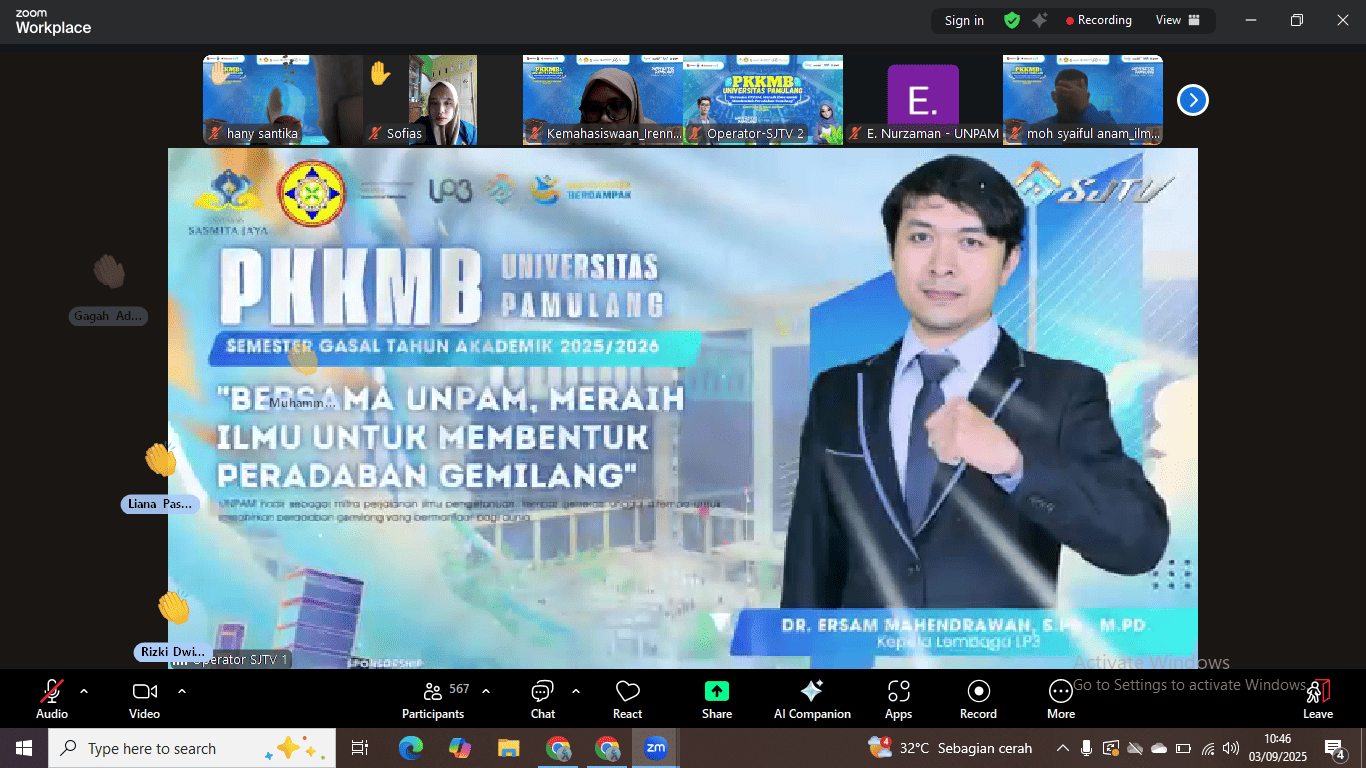Leave the meeting
Viewport: 1366px width, 768px height.
(1318, 699)
